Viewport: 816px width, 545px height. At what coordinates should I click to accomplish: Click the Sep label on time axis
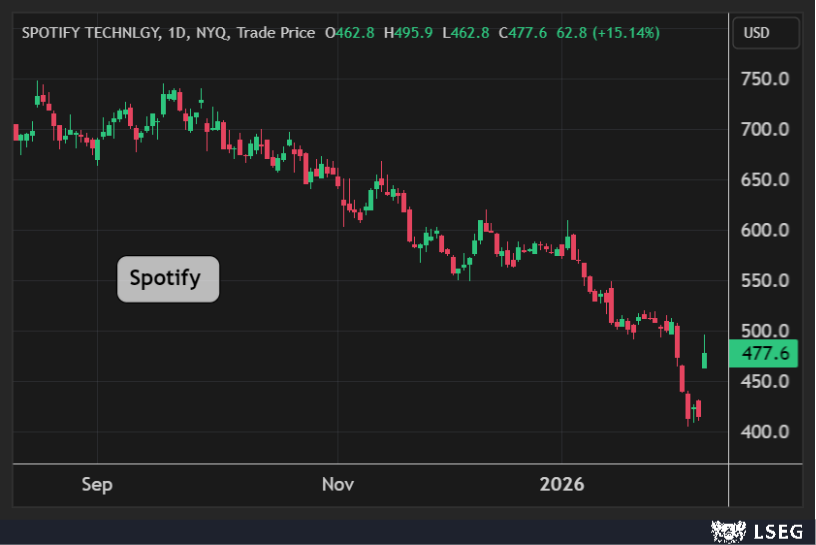click(x=97, y=485)
